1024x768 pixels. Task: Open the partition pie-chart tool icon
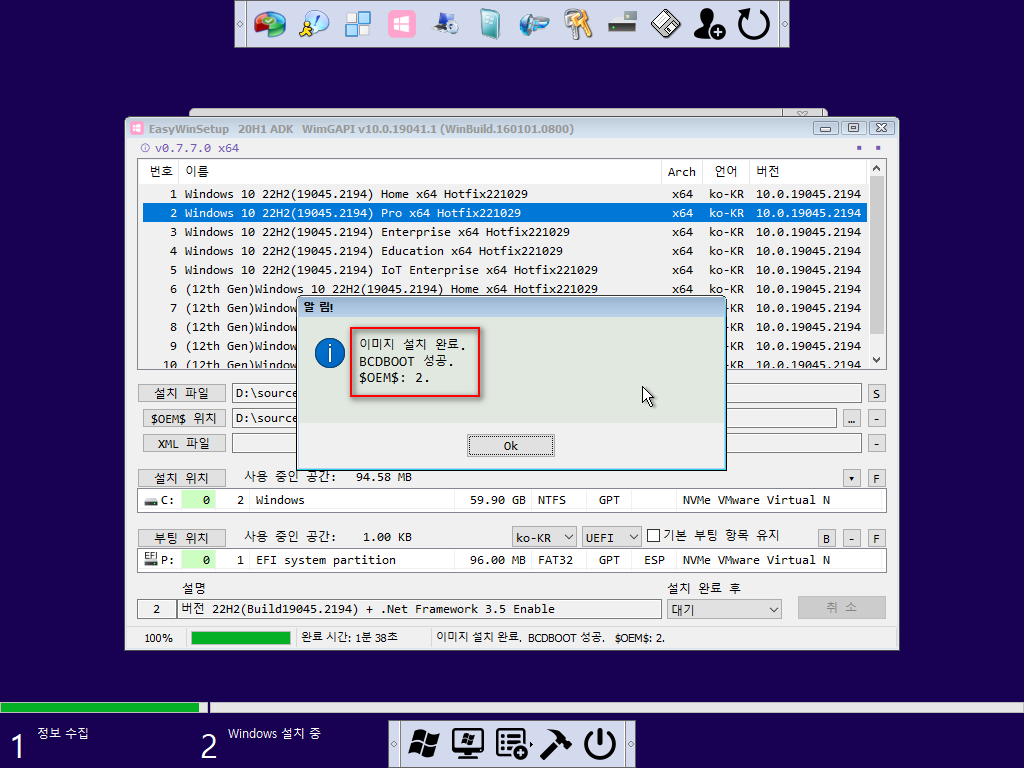[x=270, y=25]
